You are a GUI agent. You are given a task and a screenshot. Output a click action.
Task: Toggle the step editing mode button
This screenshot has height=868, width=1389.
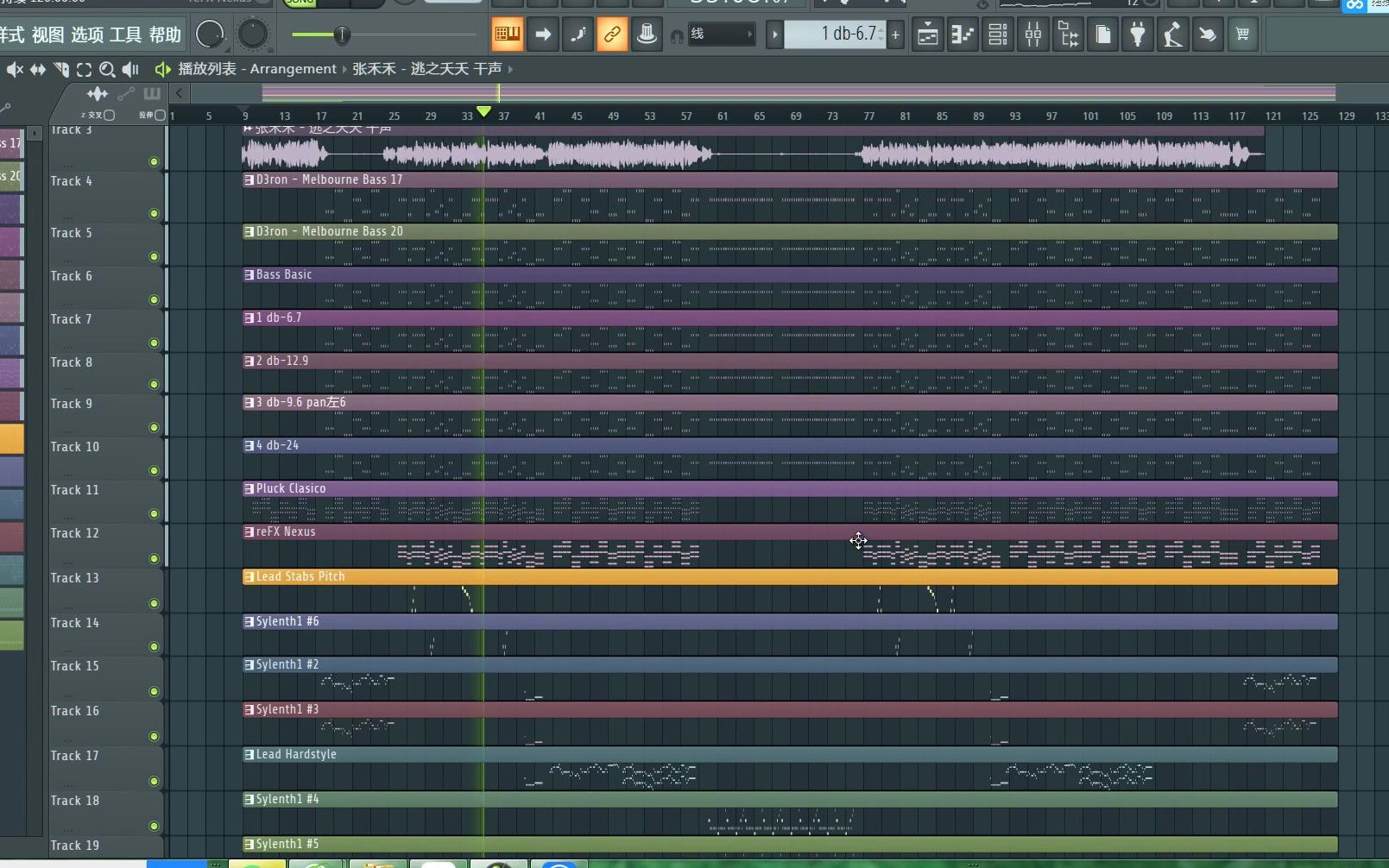[x=578, y=35]
